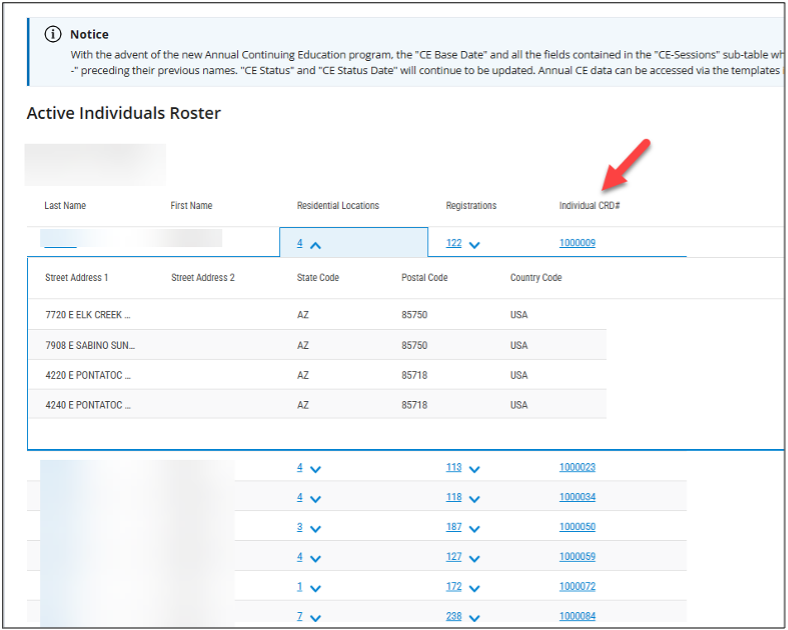The width and height of the screenshot is (788, 630).
Task: Select the 4240 E PONTATOC address row
Action: click(x=88, y=405)
